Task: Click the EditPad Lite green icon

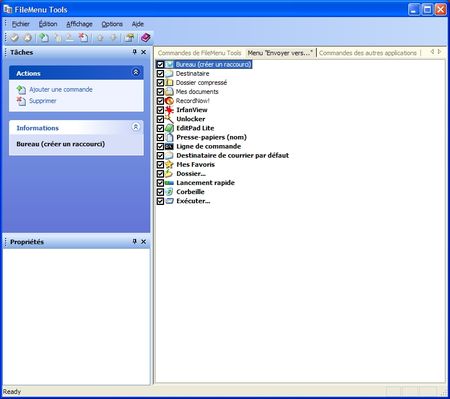Action: (x=169, y=128)
